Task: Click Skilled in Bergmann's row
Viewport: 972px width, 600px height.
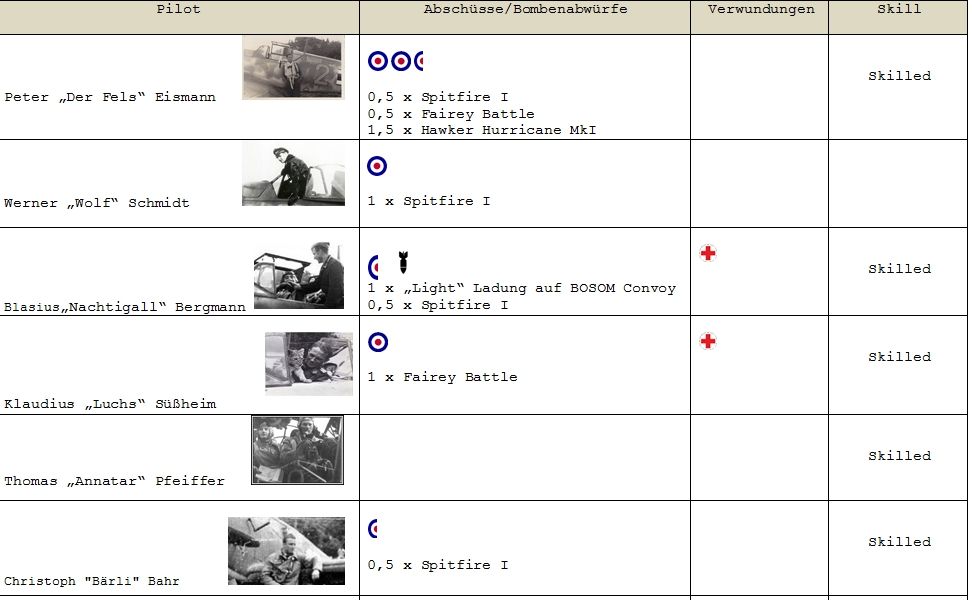Action: [x=899, y=268]
